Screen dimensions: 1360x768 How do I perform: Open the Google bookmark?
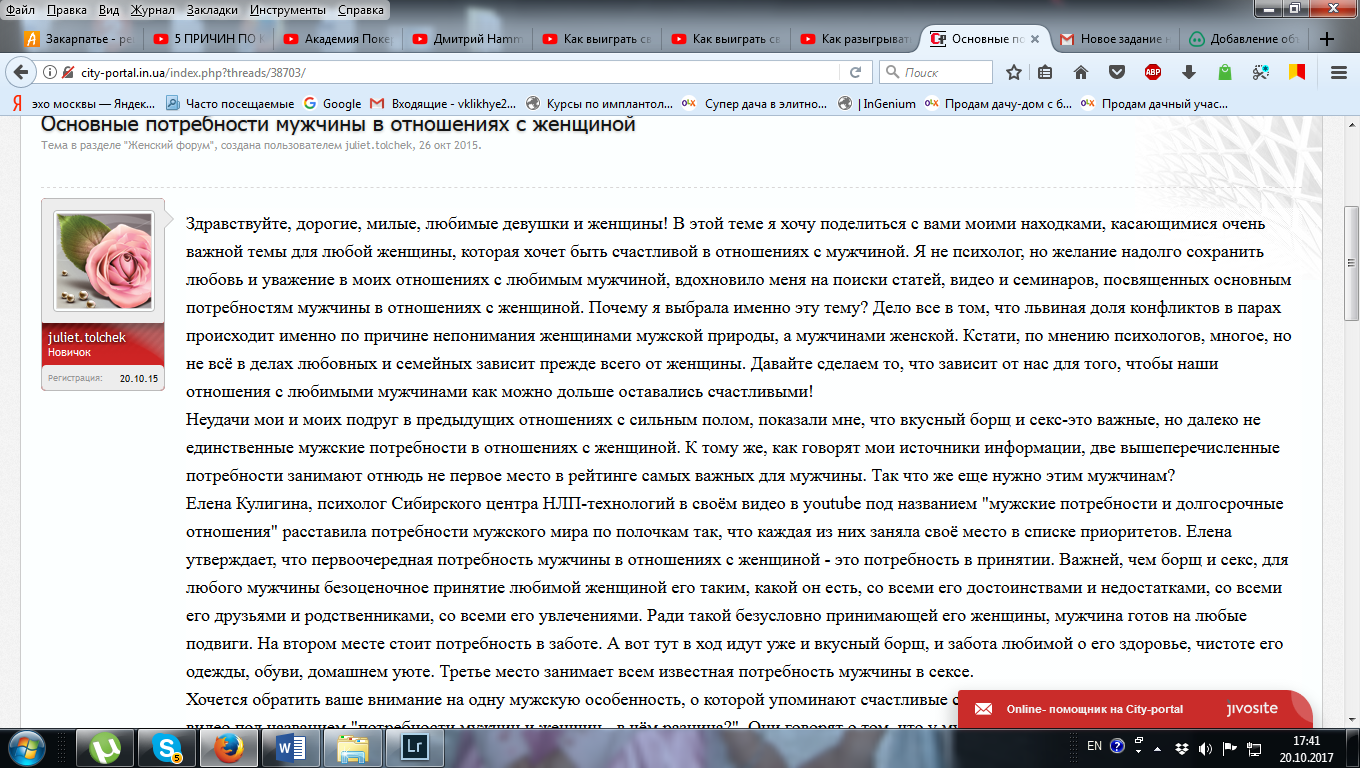pos(332,103)
